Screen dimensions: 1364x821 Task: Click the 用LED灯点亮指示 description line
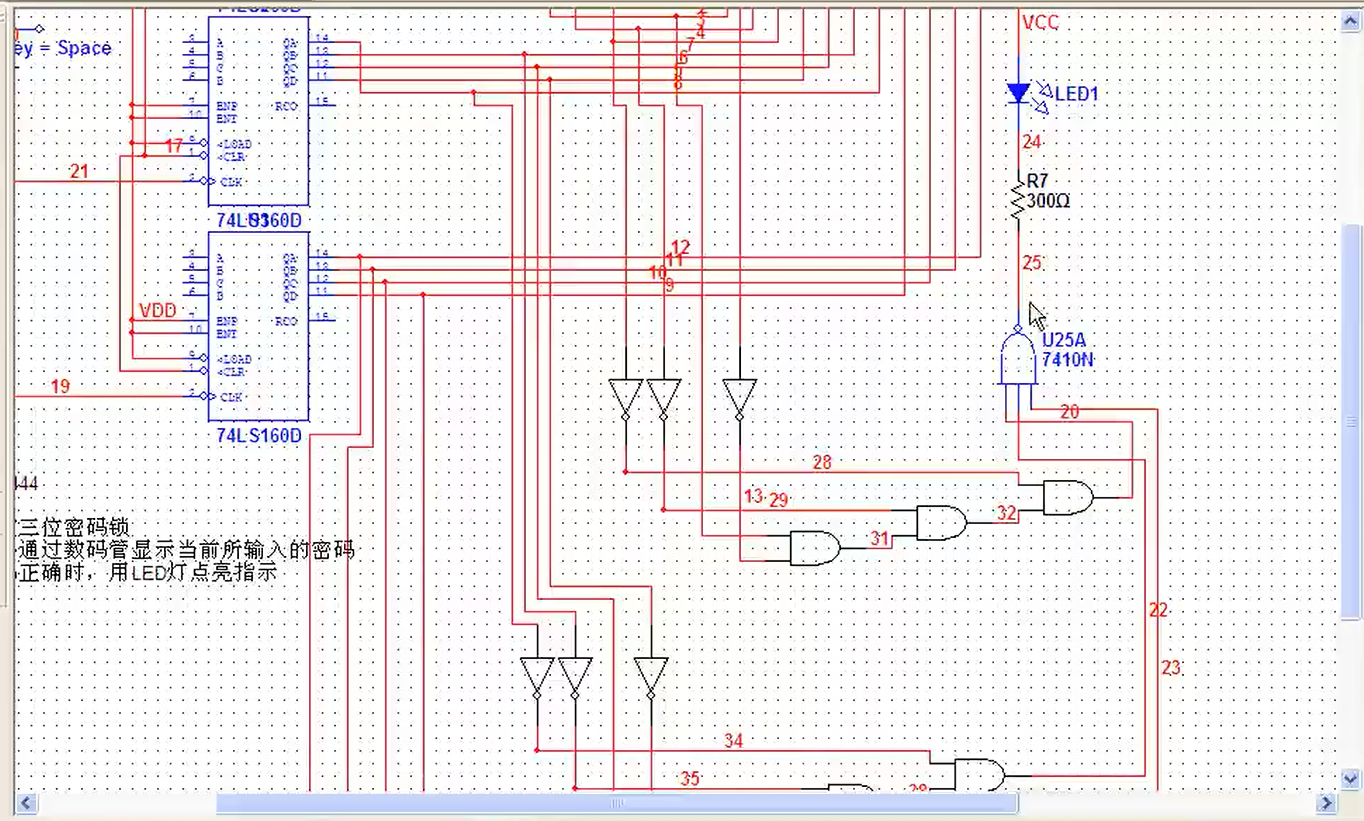(x=148, y=574)
